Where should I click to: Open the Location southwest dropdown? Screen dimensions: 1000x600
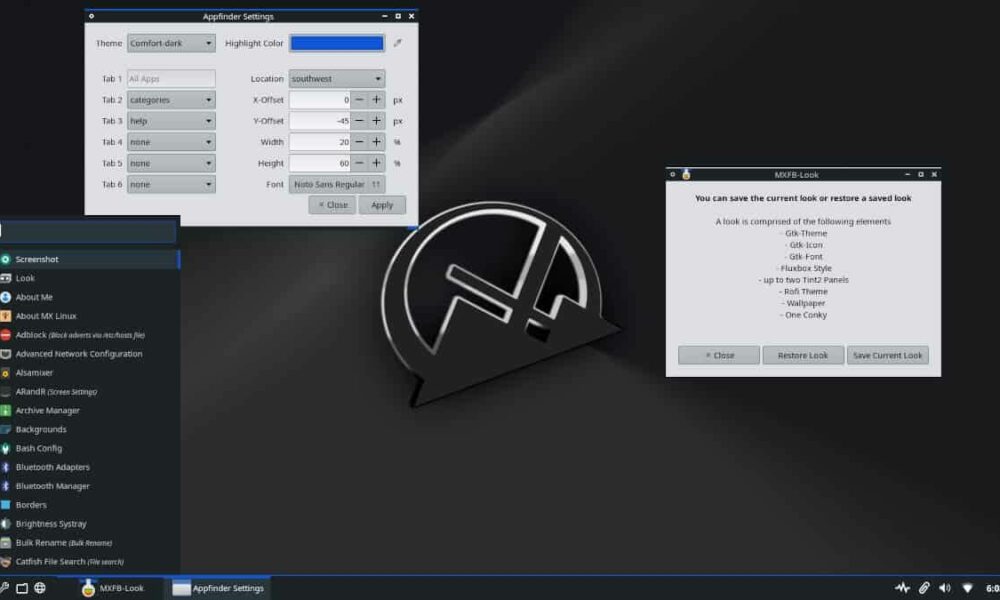[x=337, y=78]
